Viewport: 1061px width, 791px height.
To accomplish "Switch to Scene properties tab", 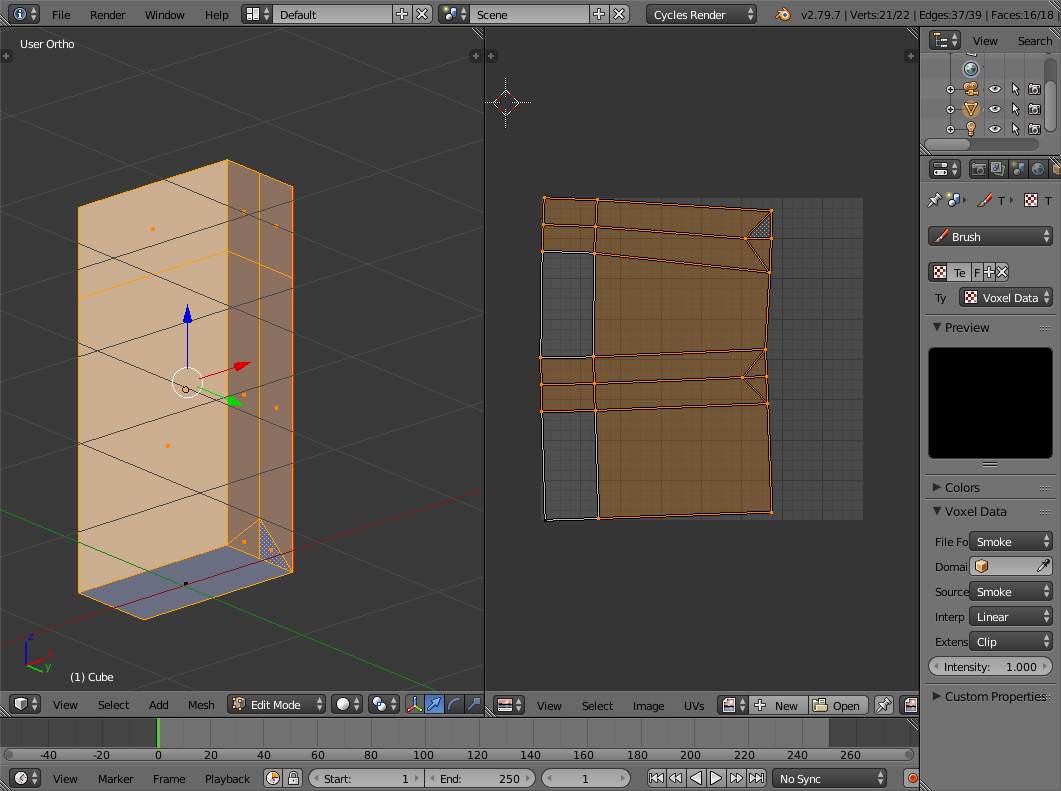I will point(1018,168).
